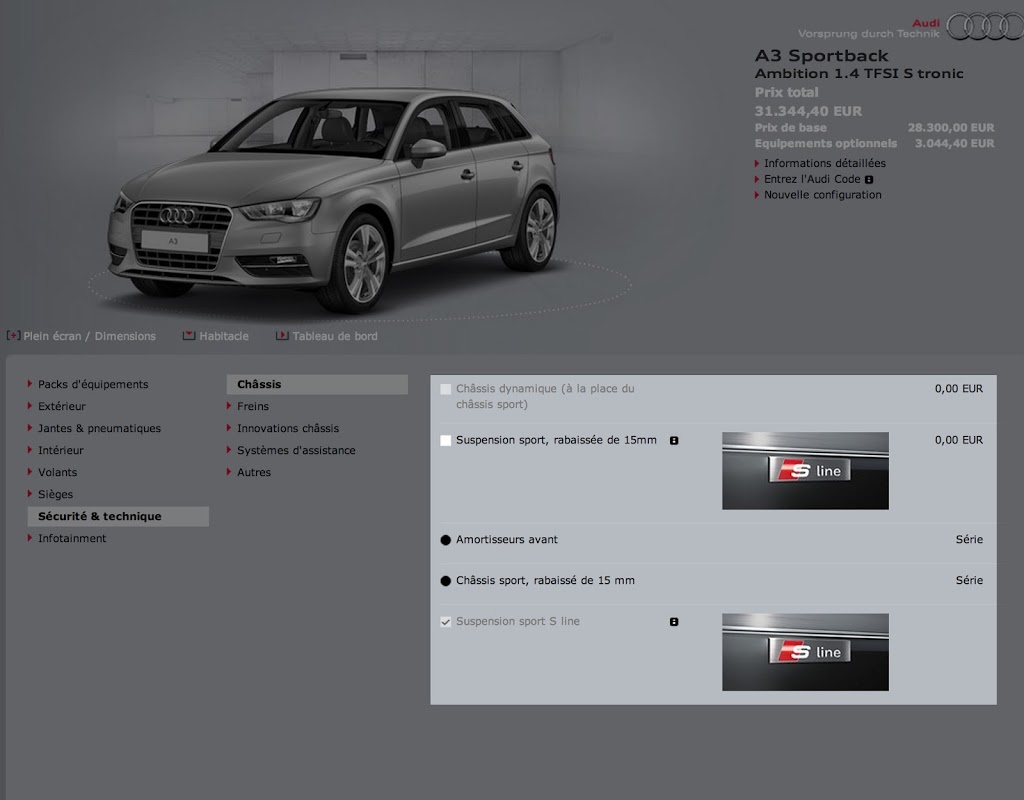This screenshot has width=1024, height=800.
Task: Click S line thumbnail for Suspension sport rabaissée
Action: pos(805,471)
